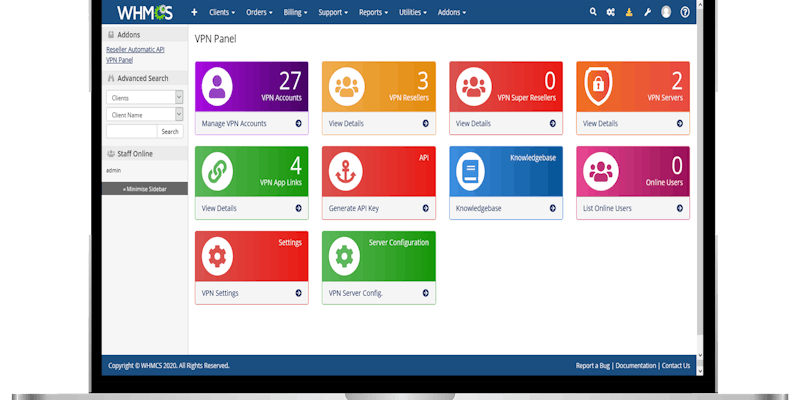Click View Details under VPN Servers
Image resolution: width=800 pixels, height=400 pixels.
coord(600,123)
